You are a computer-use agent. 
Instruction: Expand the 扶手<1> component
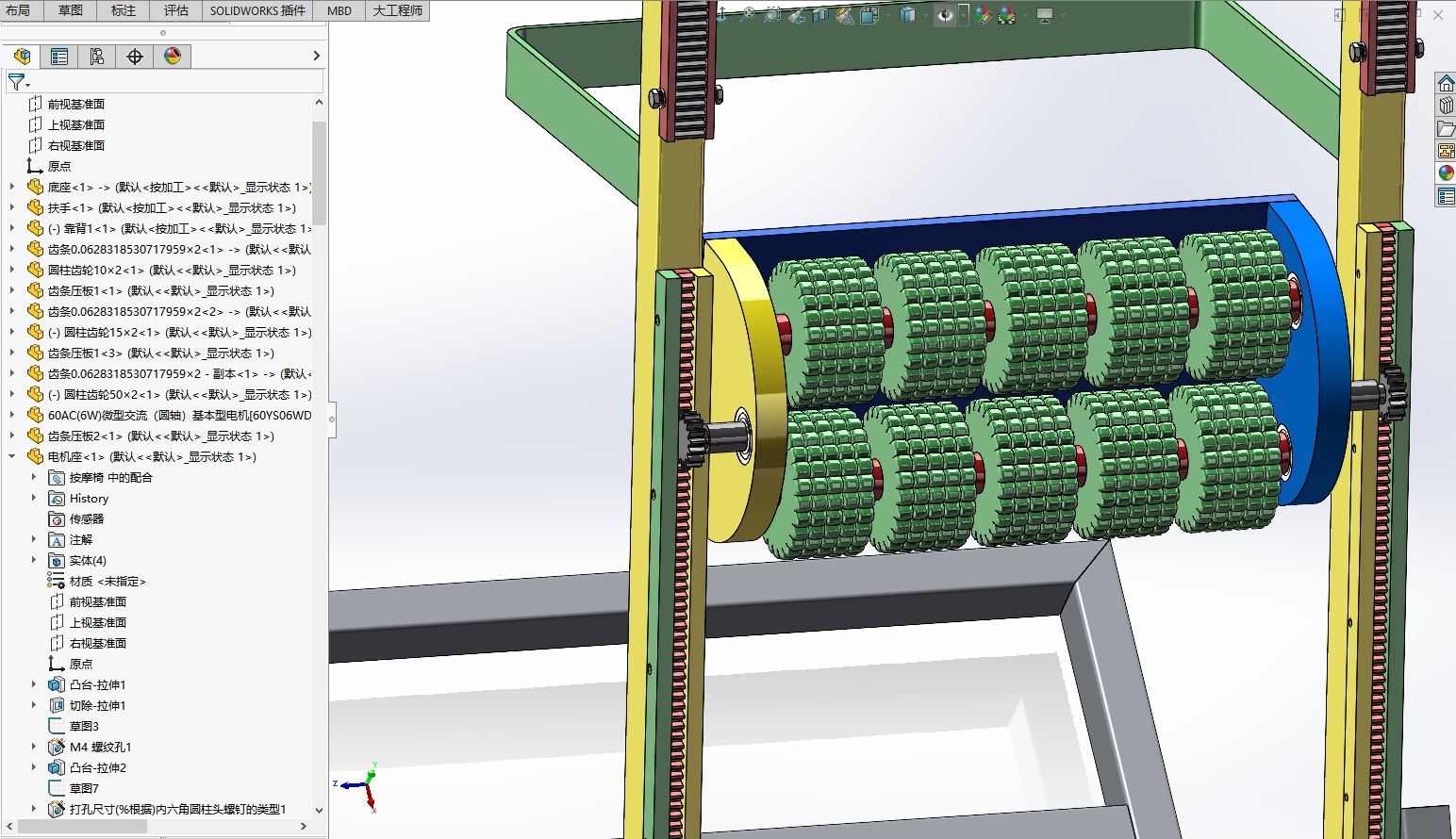(12, 207)
